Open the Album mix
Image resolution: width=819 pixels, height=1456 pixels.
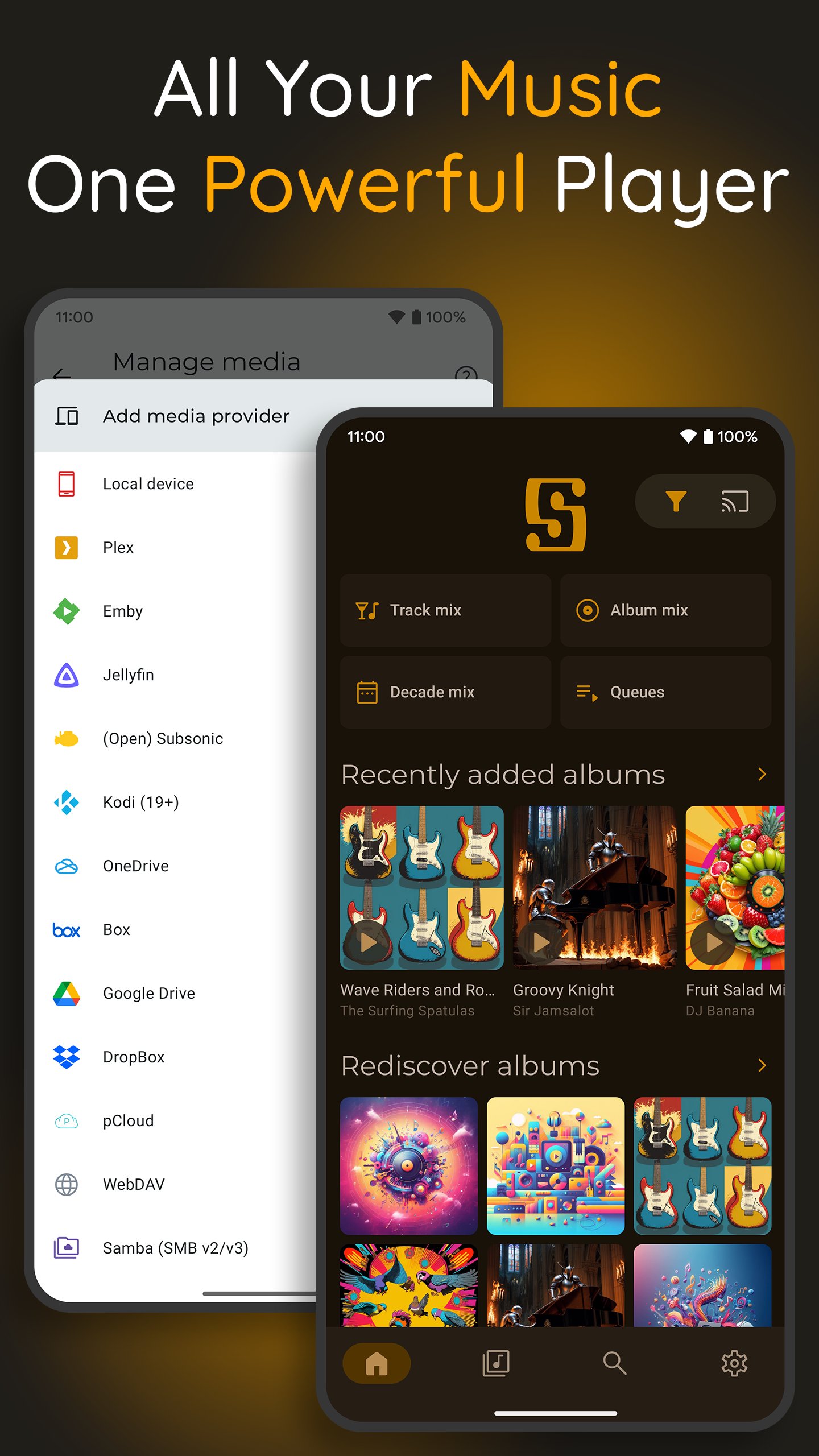[x=665, y=610]
